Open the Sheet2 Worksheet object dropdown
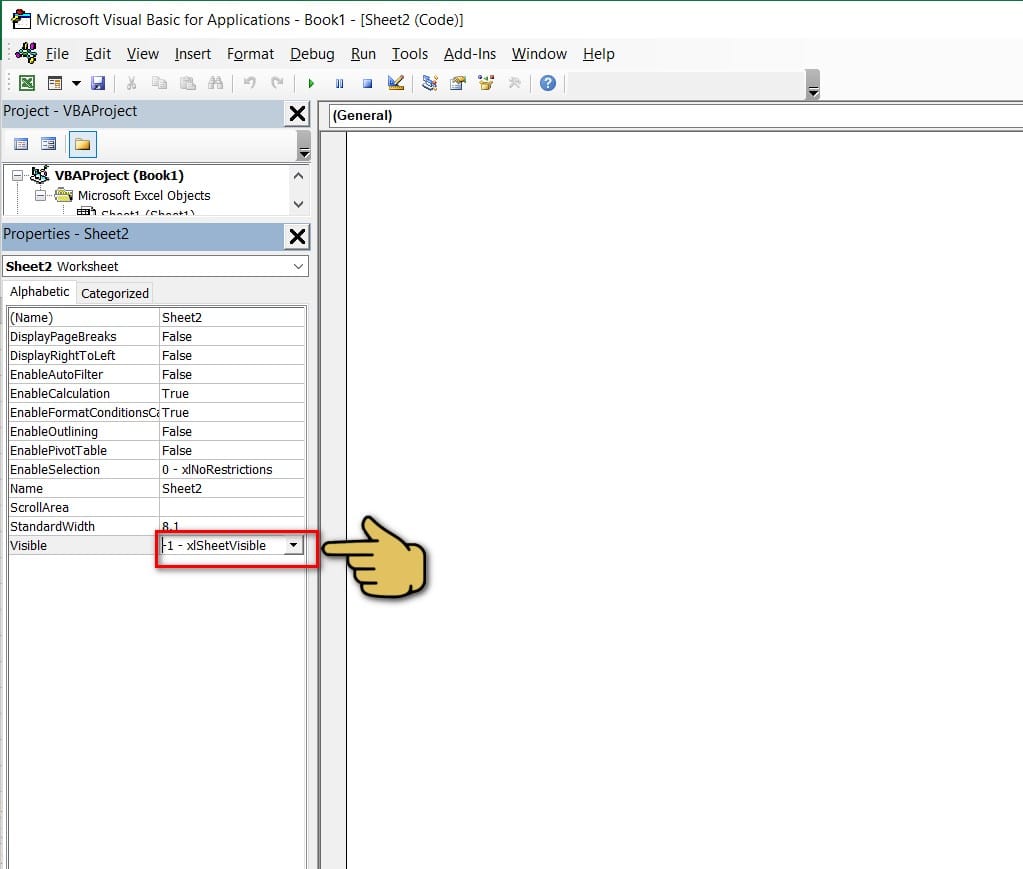 click(298, 267)
